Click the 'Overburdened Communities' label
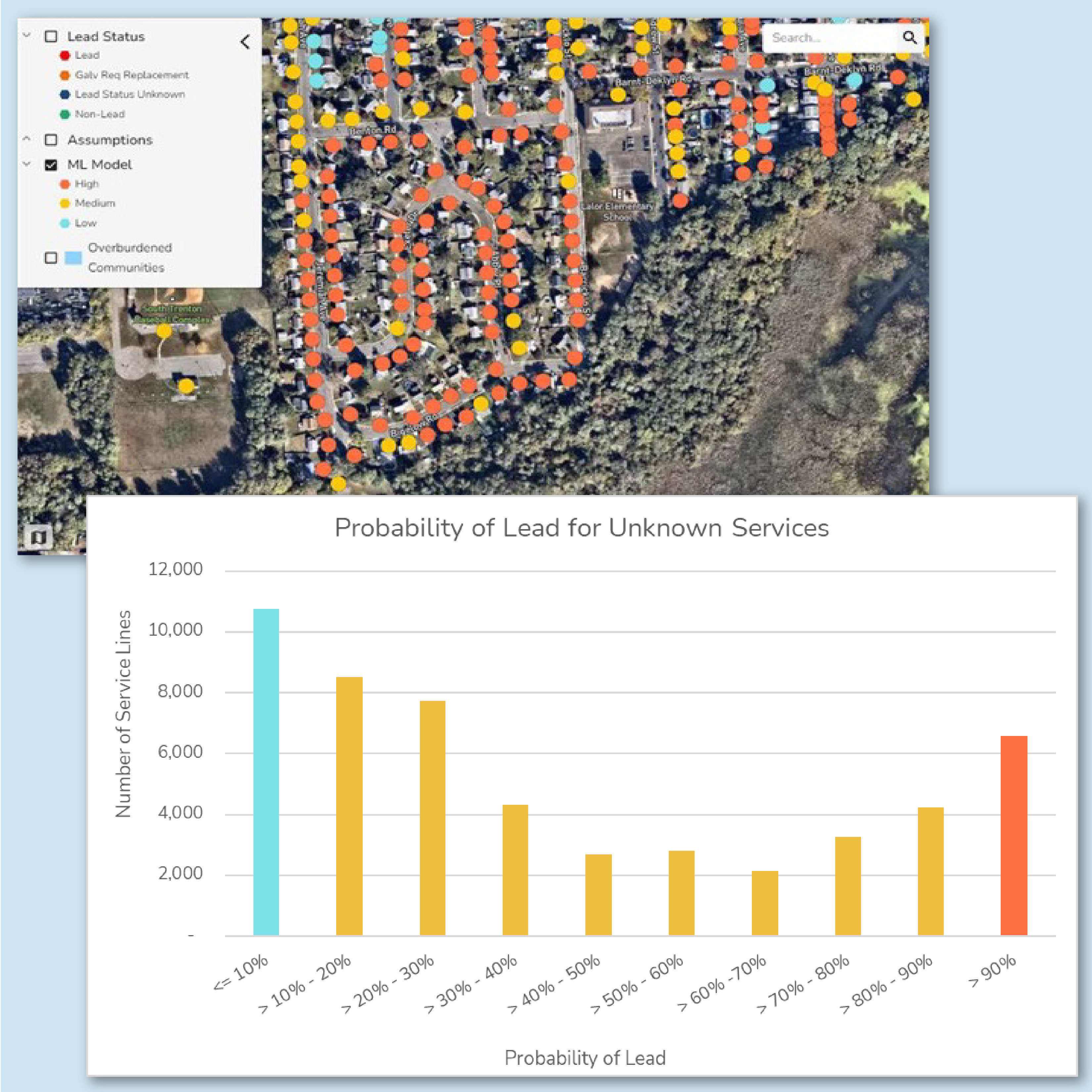Viewport: 1092px width, 1092px height. 129,258
